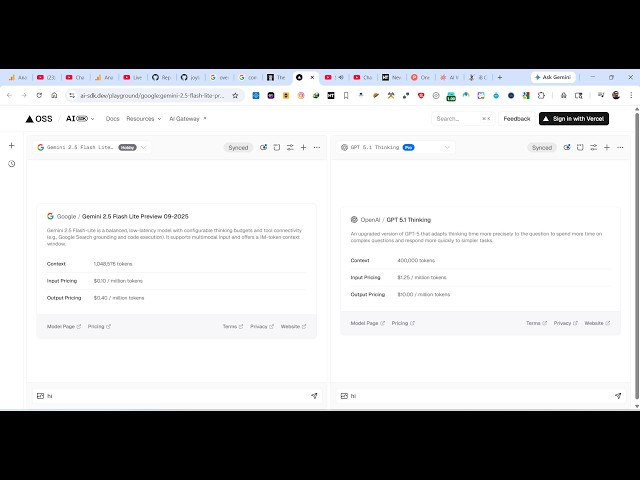The image size is (640, 480).
Task: Open Model Page link in Gemini card
Action: [64, 327]
